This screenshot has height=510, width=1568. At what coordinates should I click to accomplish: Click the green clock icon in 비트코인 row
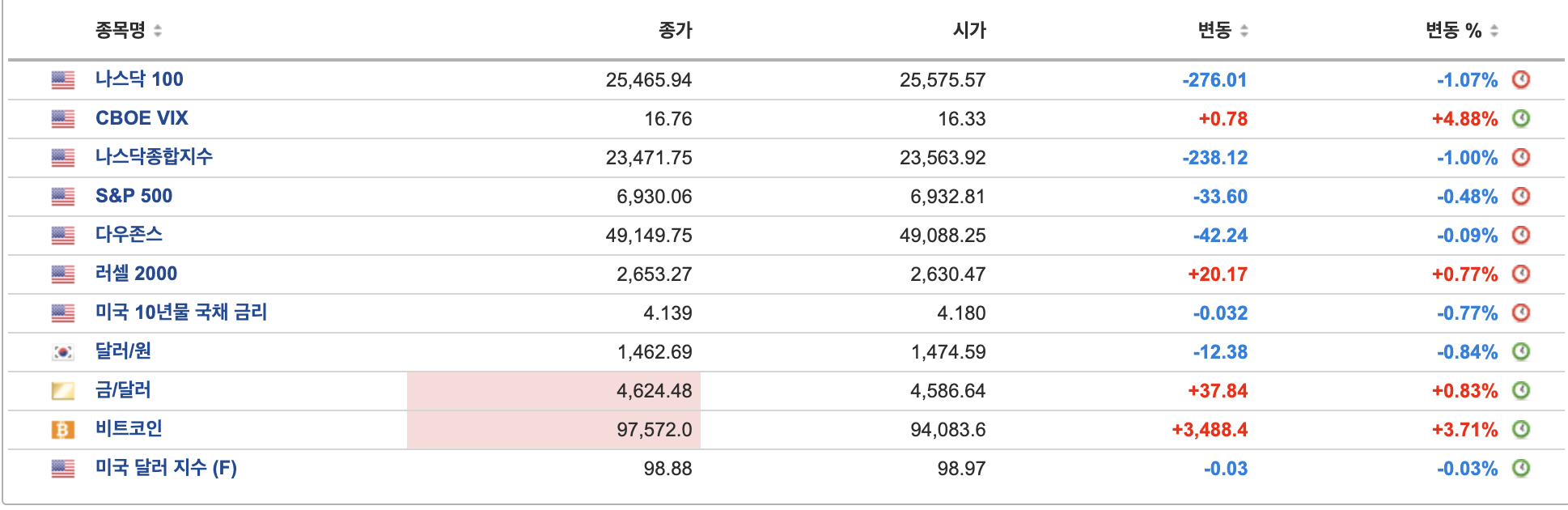click(1521, 429)
